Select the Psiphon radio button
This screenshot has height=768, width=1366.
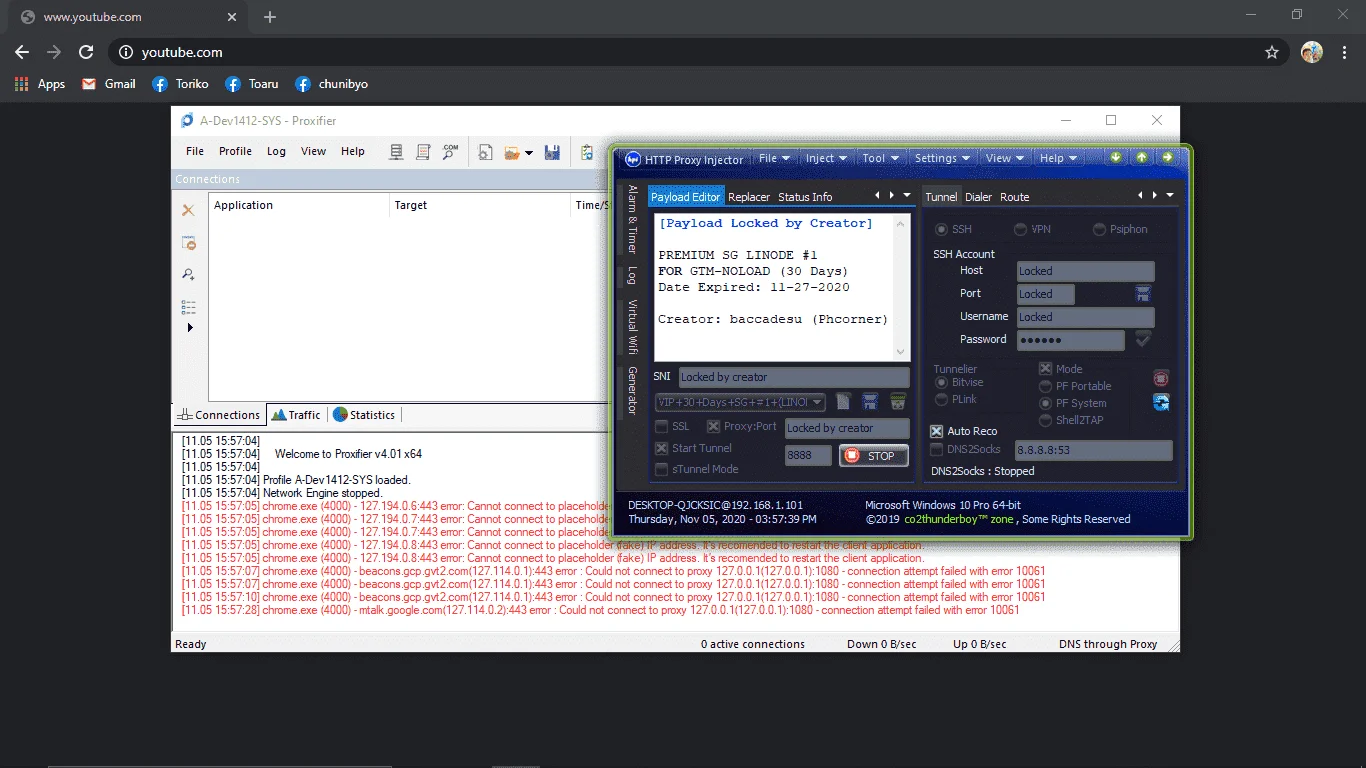click(x=1100, y=230)
